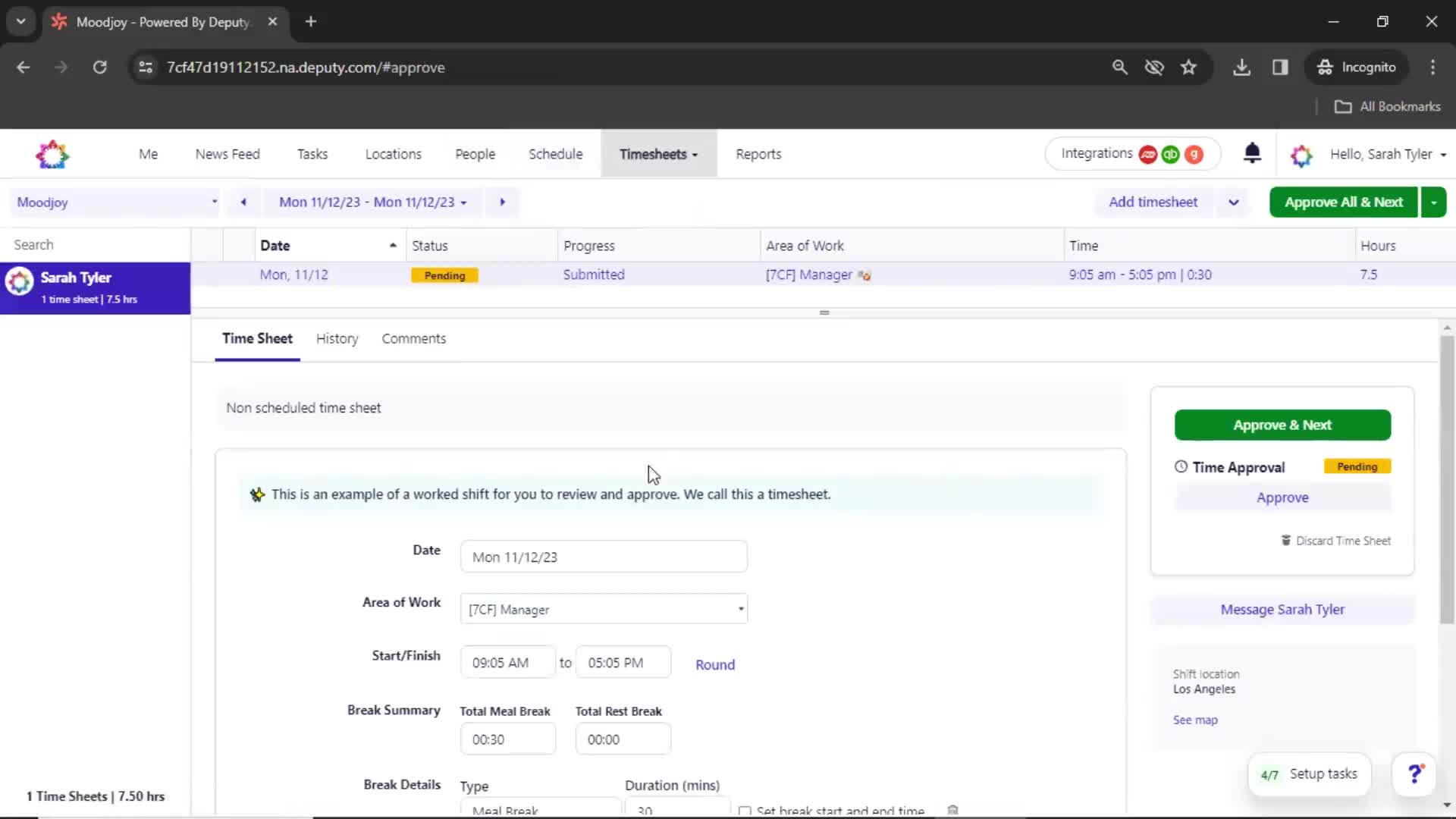Click the Discard Time Sheet link
The height and width of the screenshot is (819, 1456).
click(x=1336, y=540)
